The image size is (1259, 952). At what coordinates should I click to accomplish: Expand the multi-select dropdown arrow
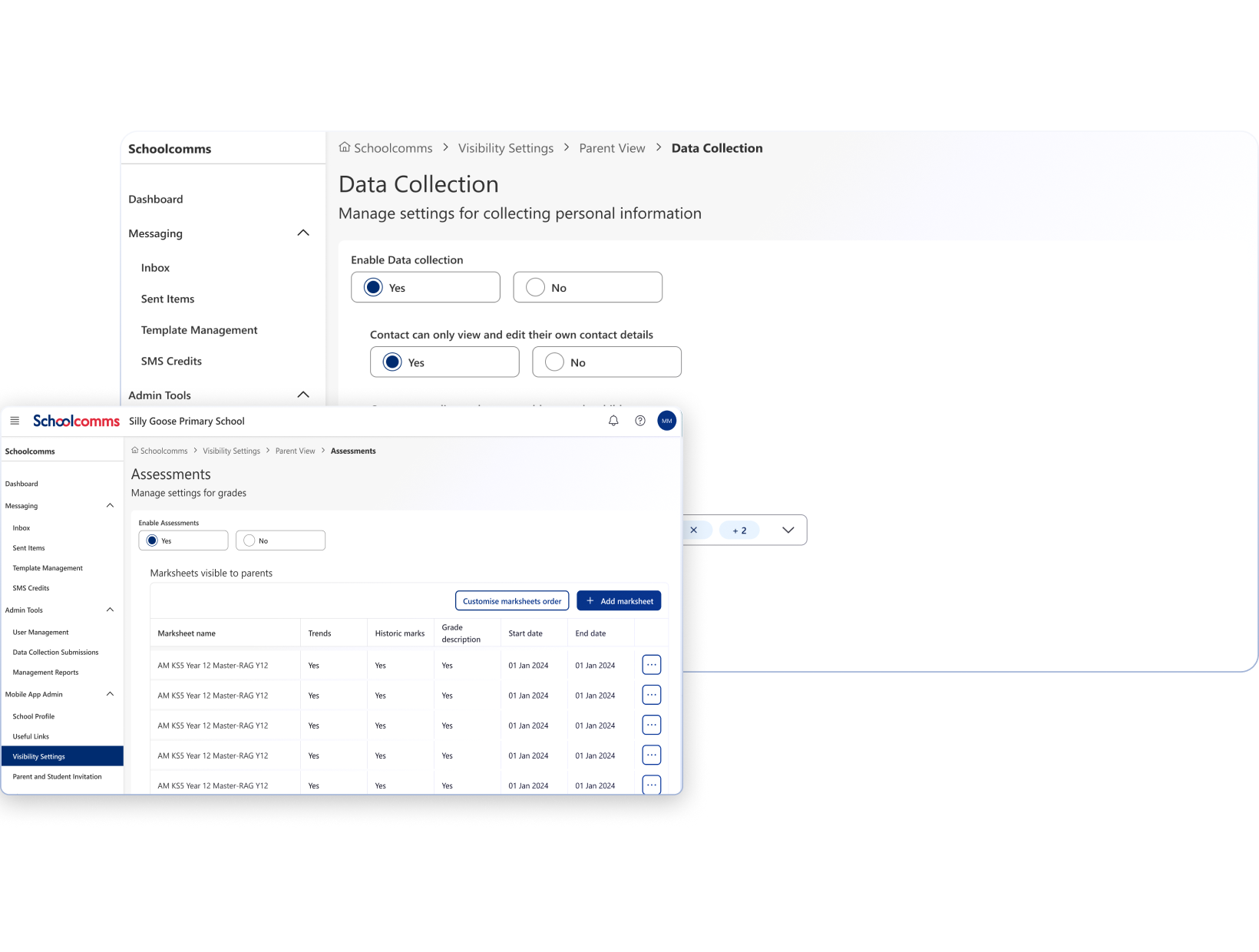(x=788, y=530)
